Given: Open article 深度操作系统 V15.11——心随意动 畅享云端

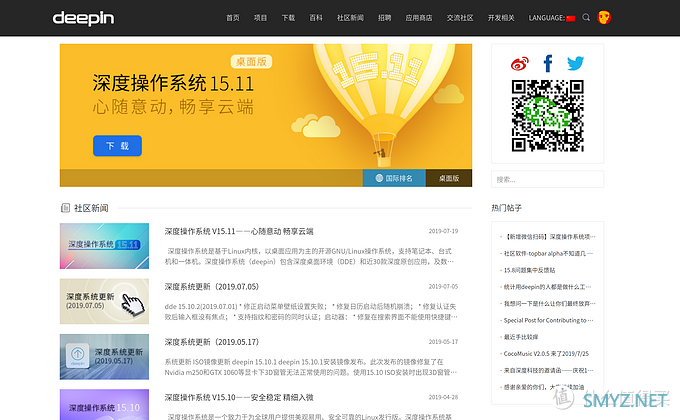Looking at the screenshot, I should click(x=239, y=231).
